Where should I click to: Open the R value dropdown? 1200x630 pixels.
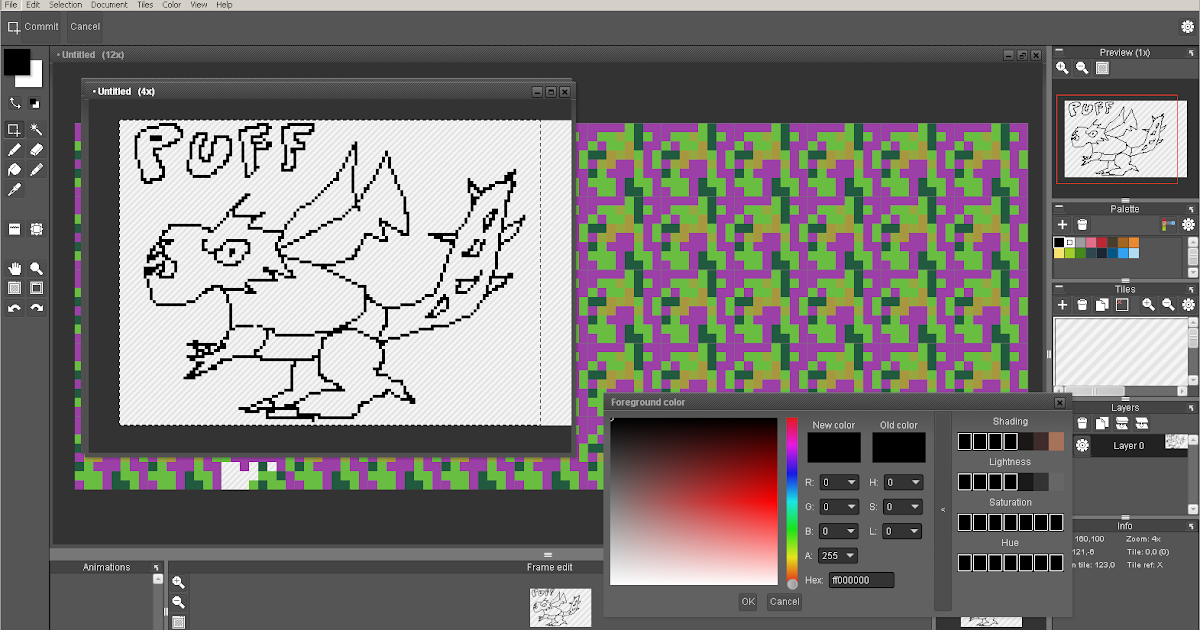pyautogui.click(x=839, y=482)
